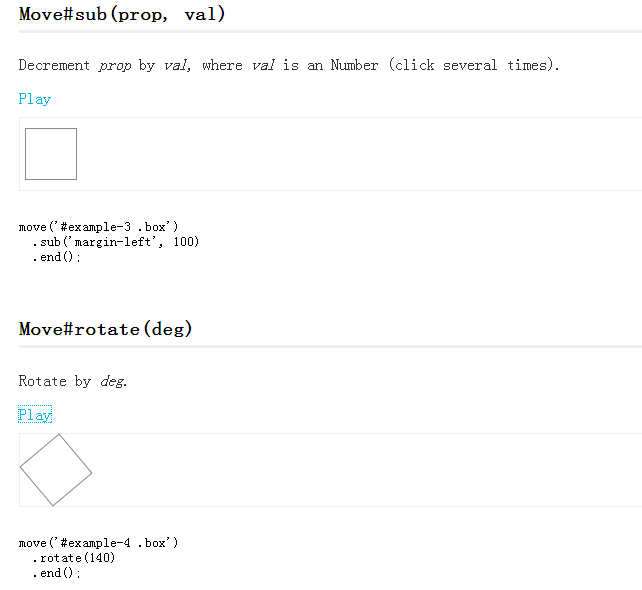Viewport: 642px width, 590px height.
Task: Click the "(click several times)" text
Action: pos(474,65)
